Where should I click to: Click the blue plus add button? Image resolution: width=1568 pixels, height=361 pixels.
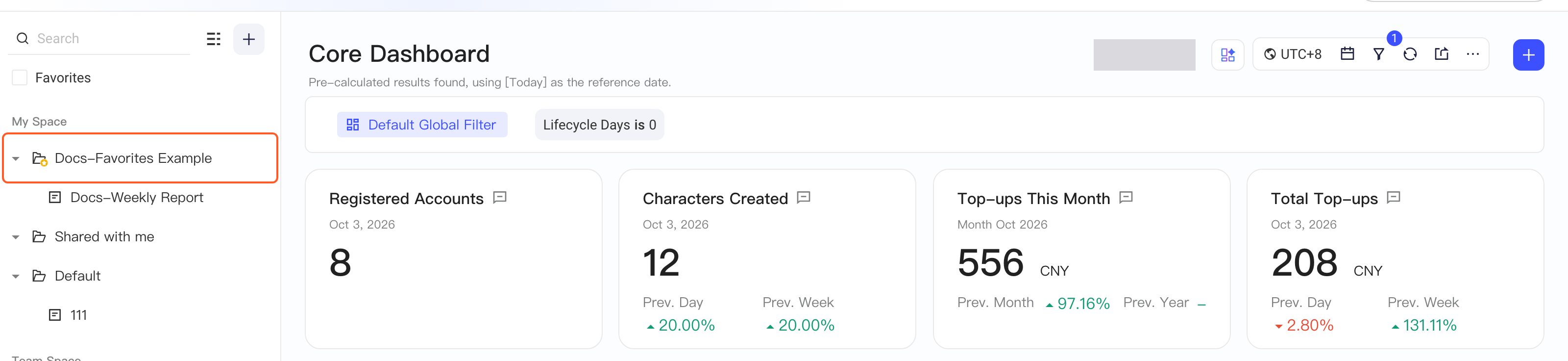[x=1528, y=55]
